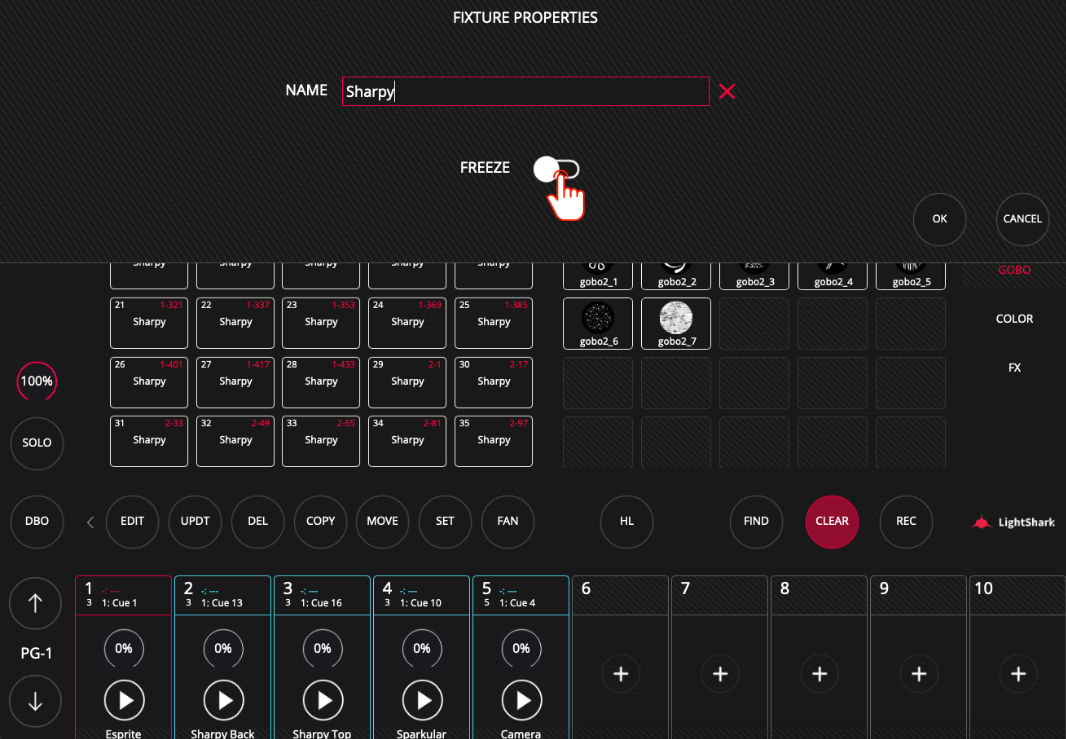Play the Sharpy Back cuelist on playback 2

224,700
